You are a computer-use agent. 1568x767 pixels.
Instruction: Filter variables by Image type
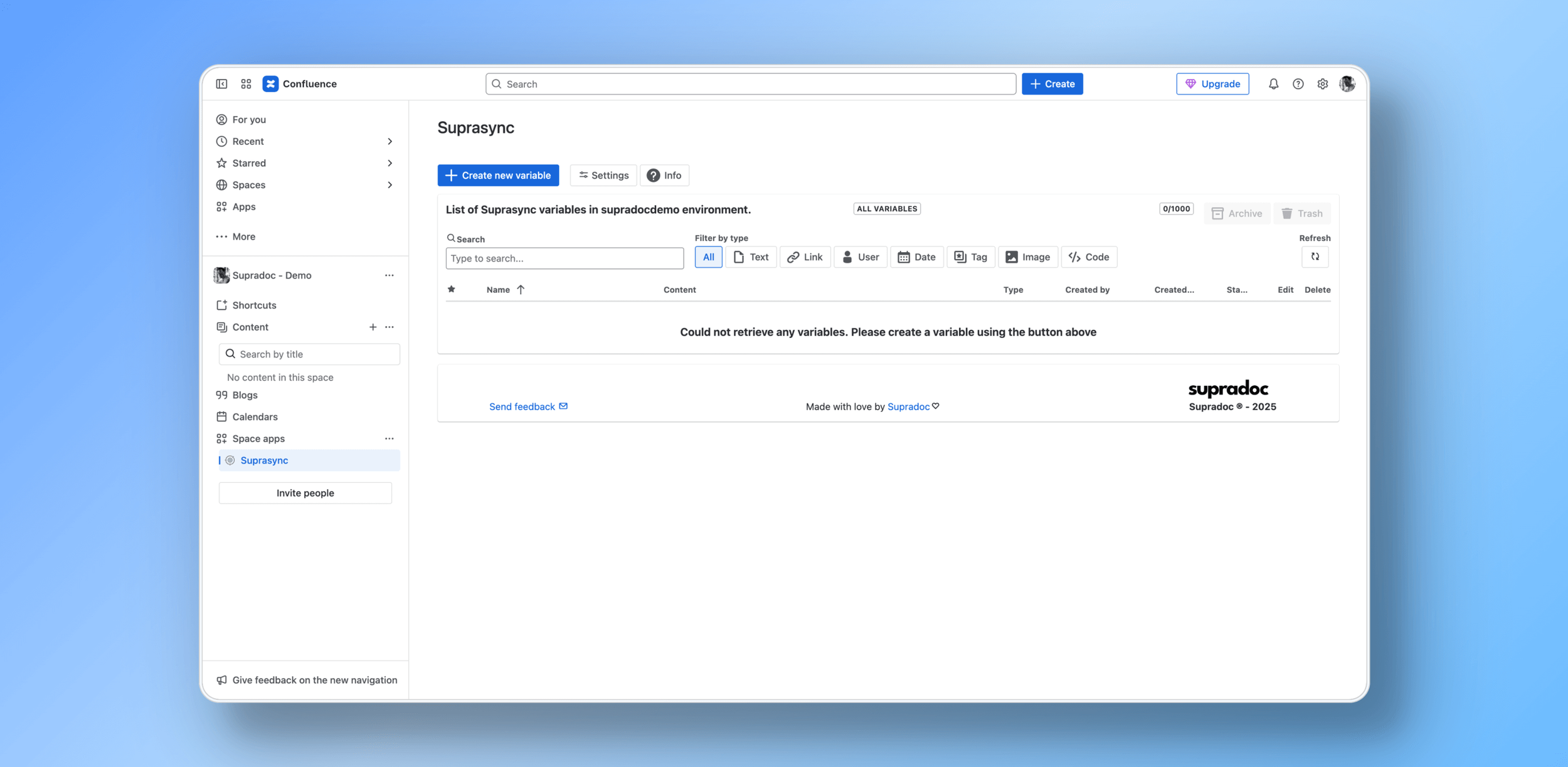[1027, 257]
